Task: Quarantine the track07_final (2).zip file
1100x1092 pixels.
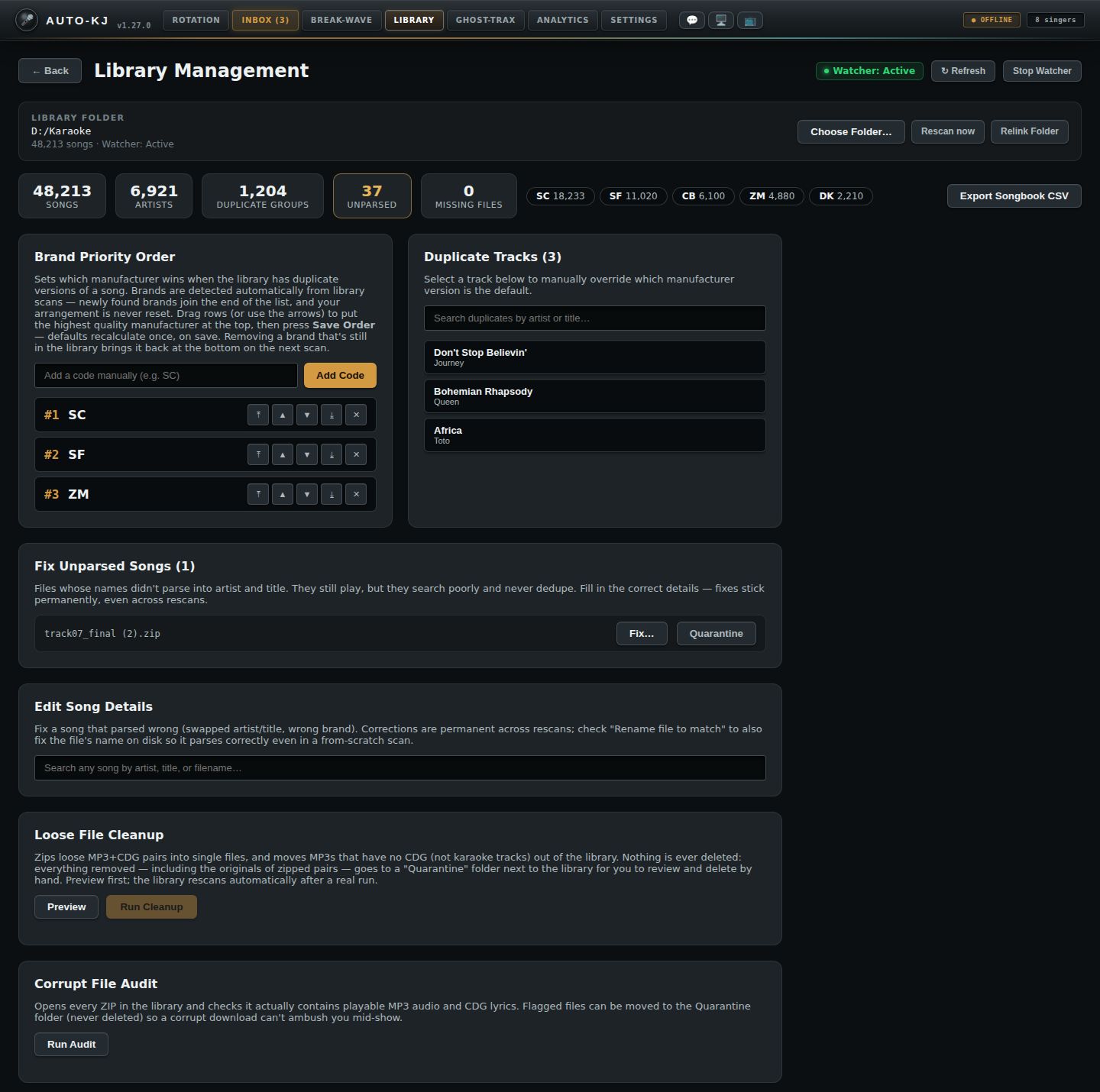Action: pyautogui.click(x=717, y=633)
